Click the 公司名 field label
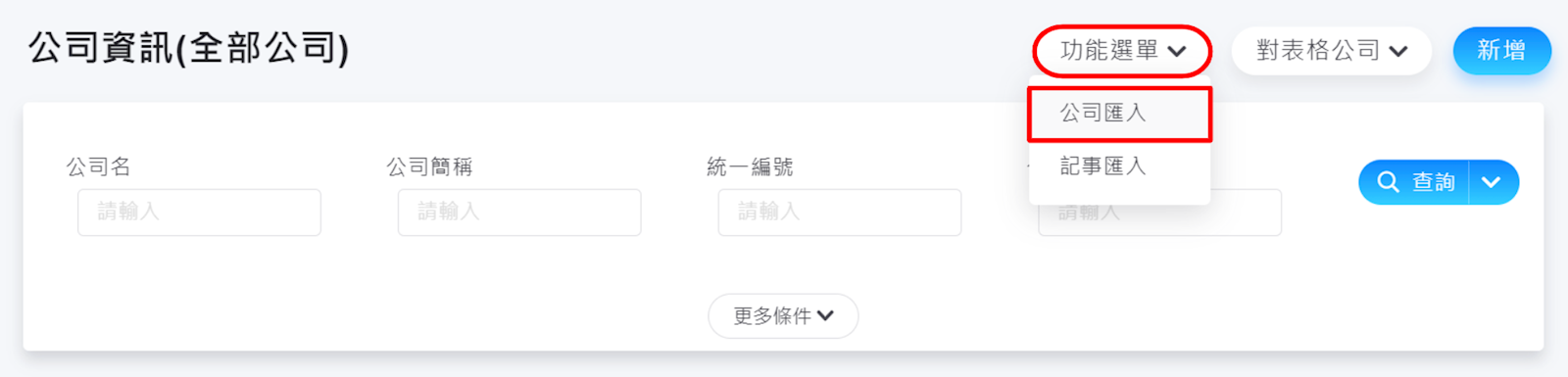This screenshot has height=377, width=1568. [99, 167]
